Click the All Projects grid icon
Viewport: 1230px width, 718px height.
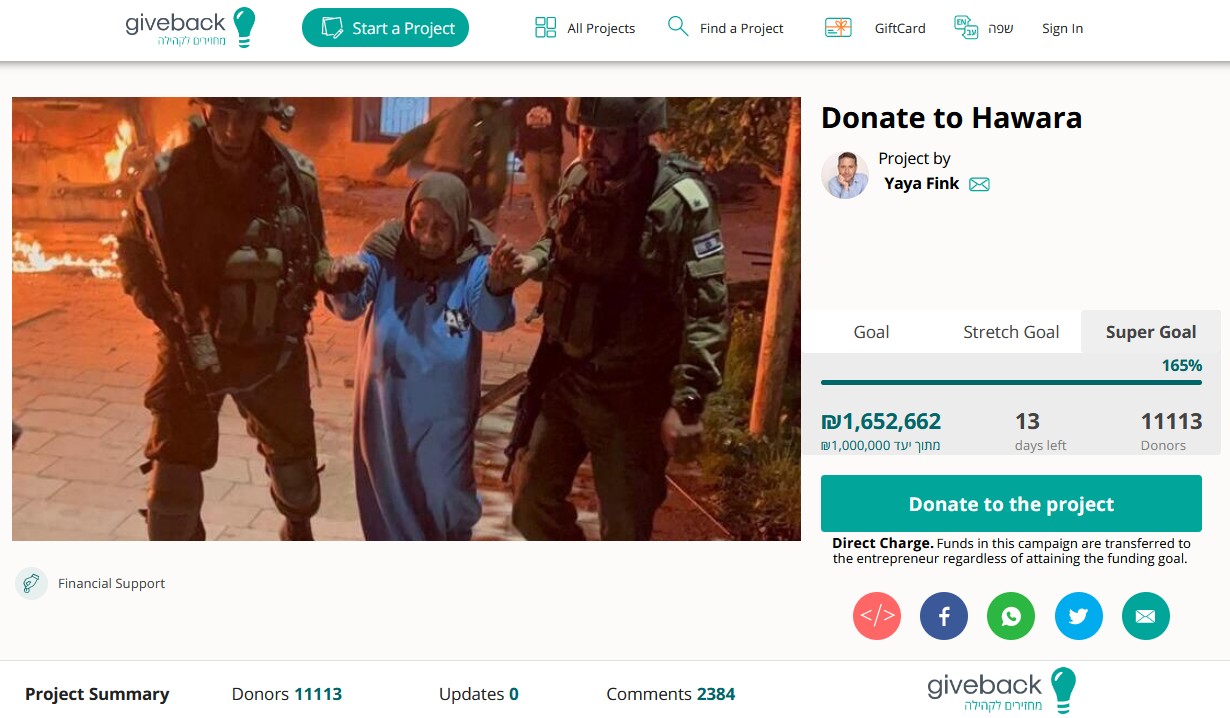tap(545, 28)
